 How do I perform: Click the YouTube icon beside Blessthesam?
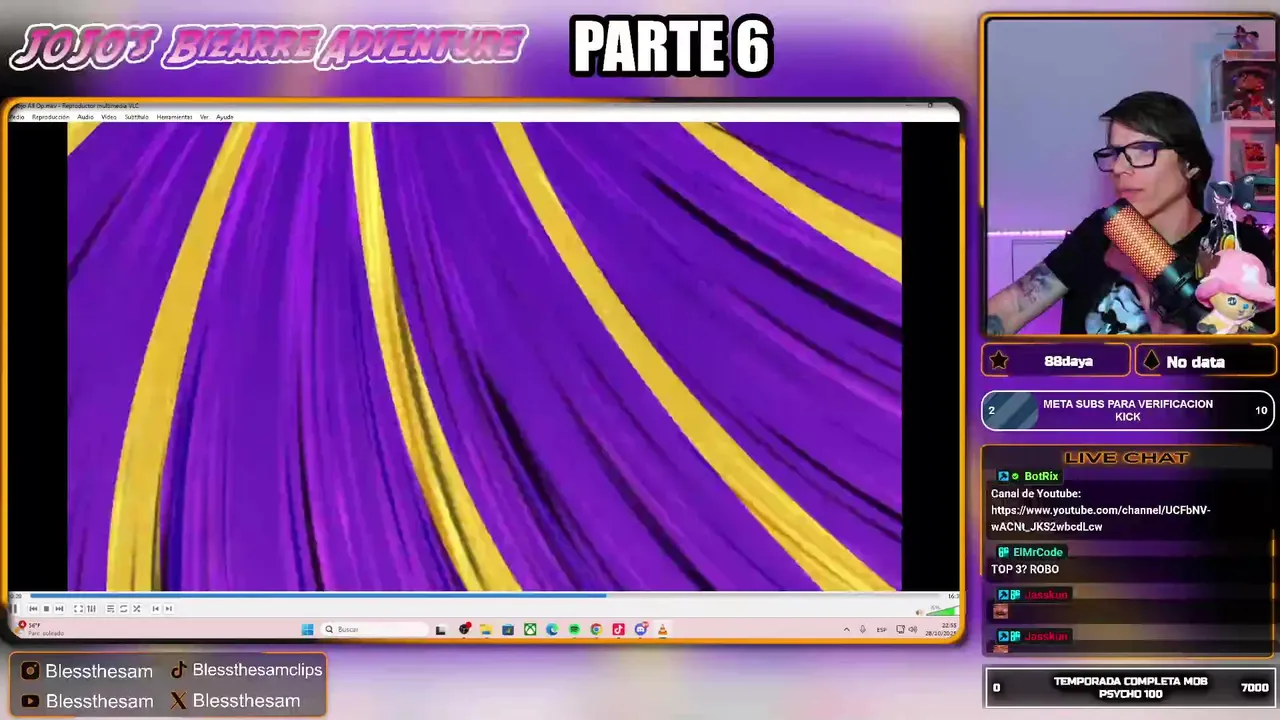pyautogui.click(x=30, y=701)
